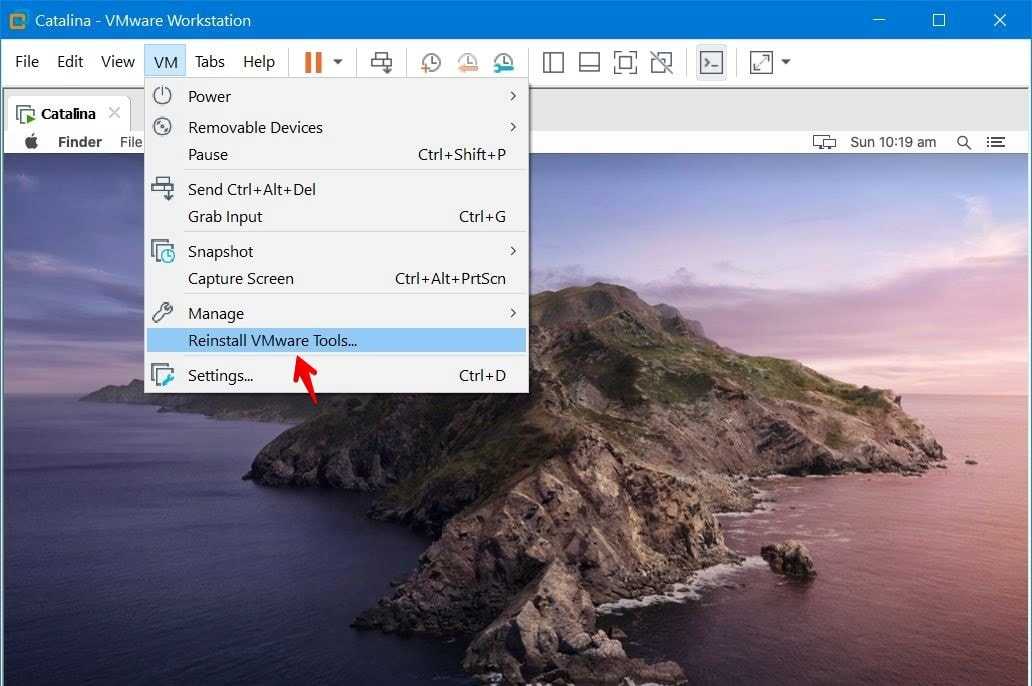Open Spotlight search icon in guest
The height and width of the screenshot is (686, 1032).
[x=964, y=142]
